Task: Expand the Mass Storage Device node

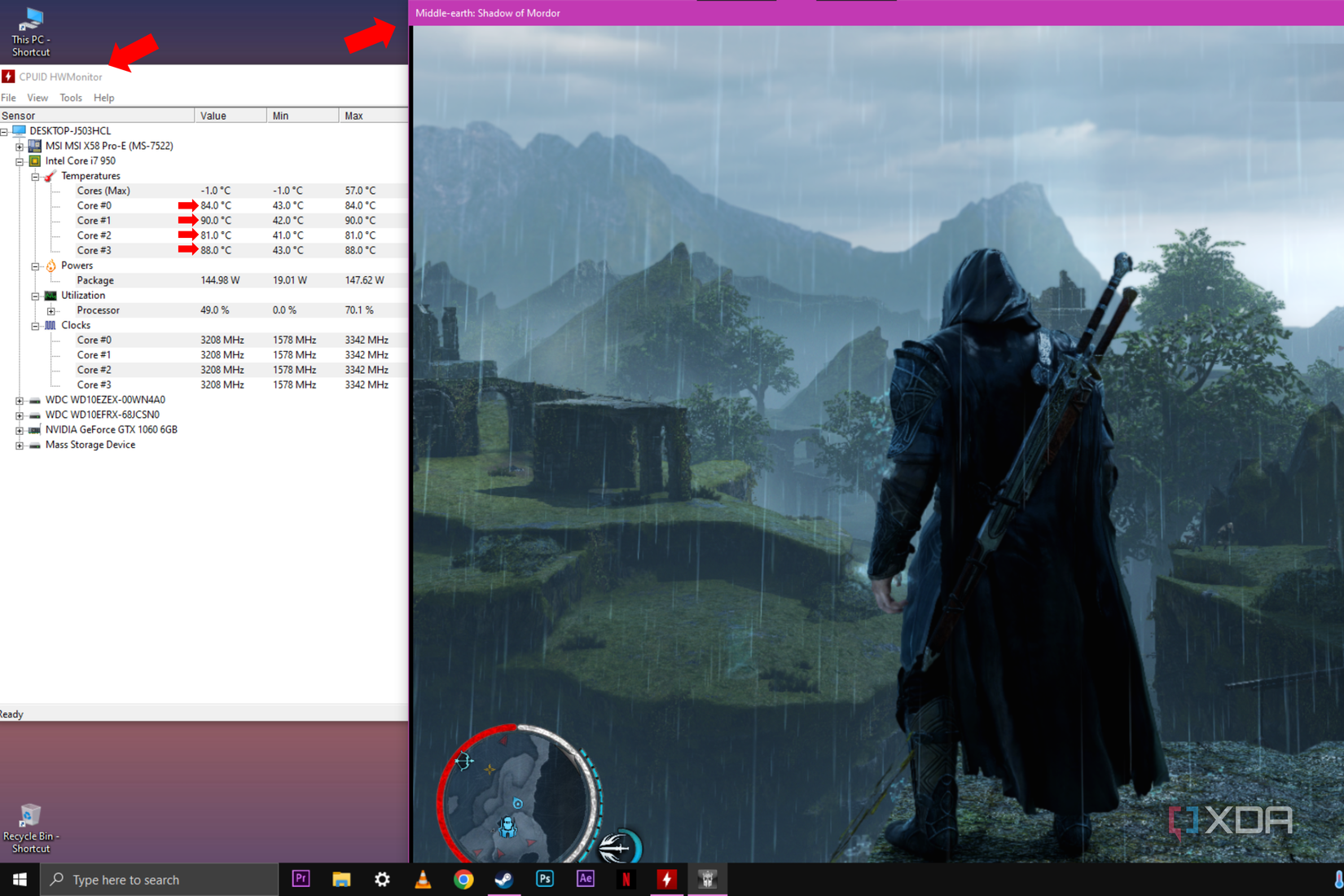Action: coord(20,446)
